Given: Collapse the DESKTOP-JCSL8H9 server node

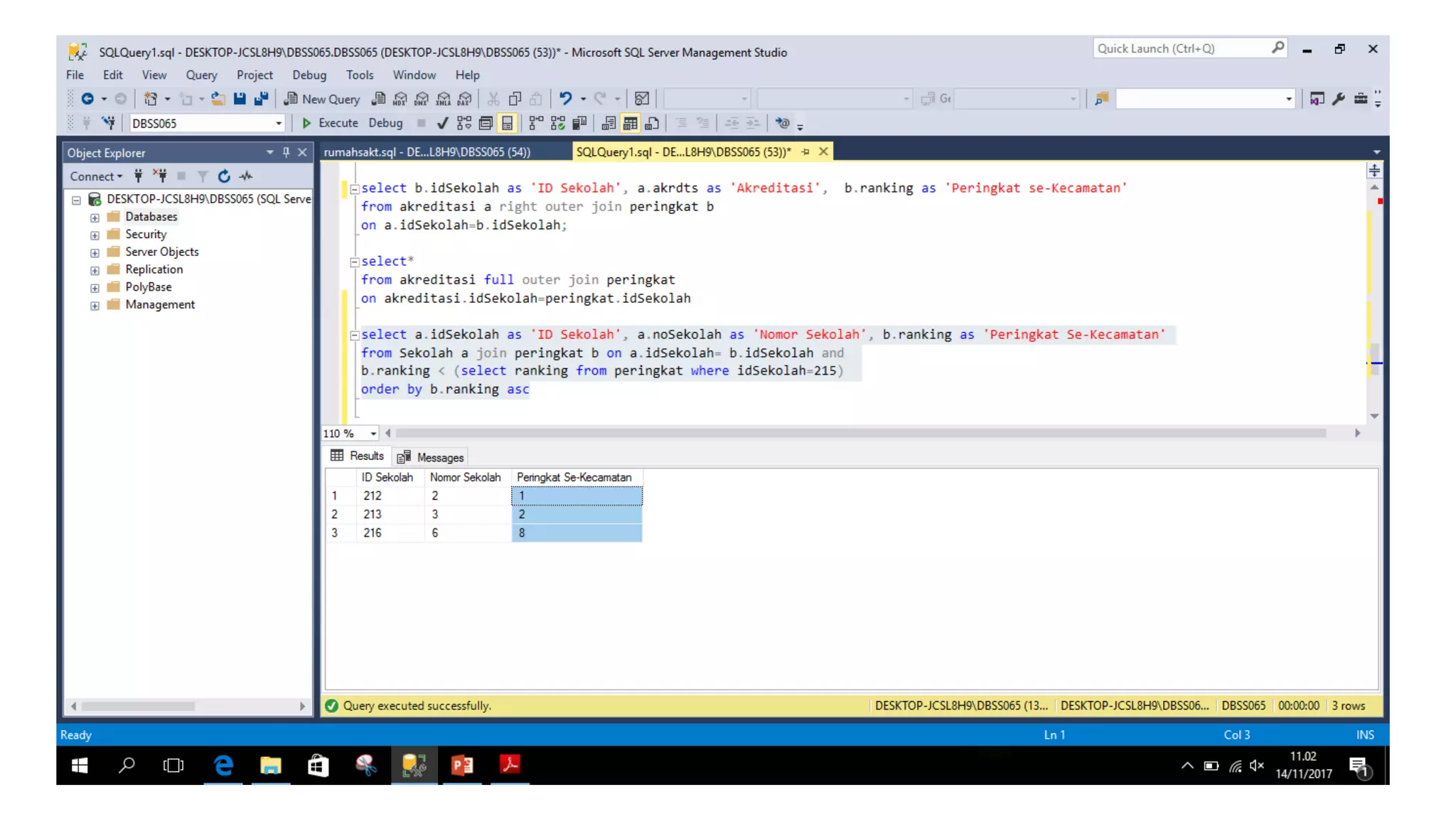Looking at the screenshot, I should click(x=76, y=200).
